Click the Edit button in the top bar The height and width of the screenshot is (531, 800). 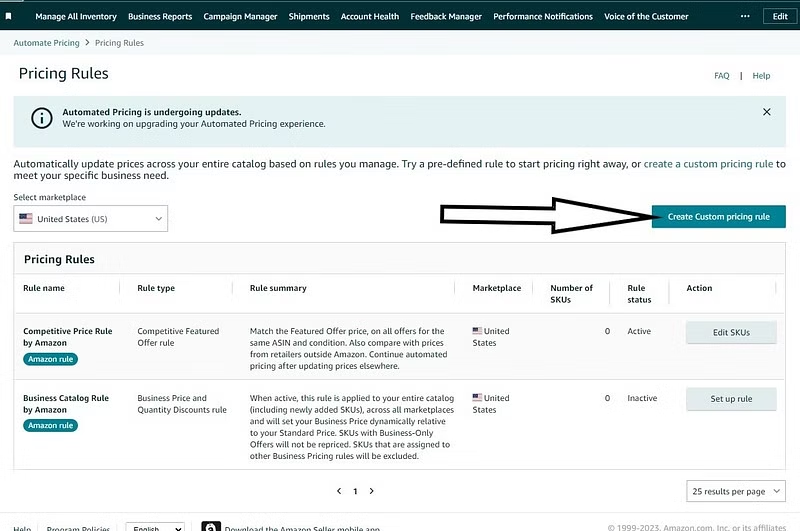pos(780,16)
